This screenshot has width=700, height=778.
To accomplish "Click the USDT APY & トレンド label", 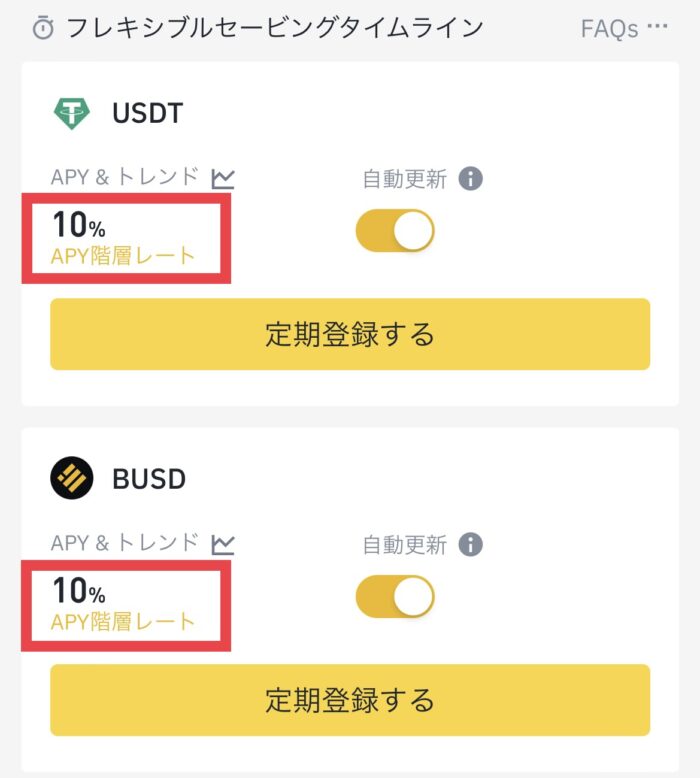I will [x=125, y=177].
